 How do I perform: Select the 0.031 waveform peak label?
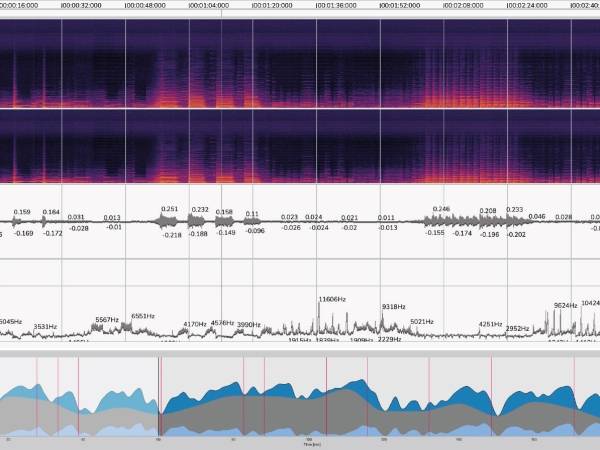[x=76, y=217]
